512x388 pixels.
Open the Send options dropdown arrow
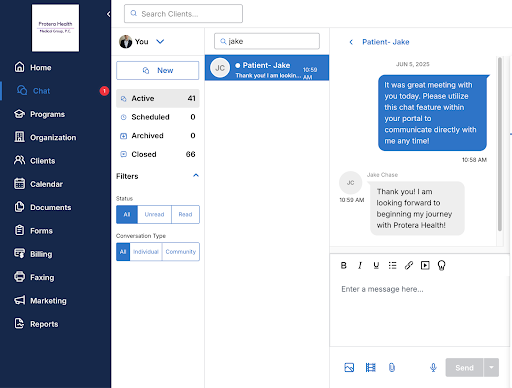click(491, 368)
